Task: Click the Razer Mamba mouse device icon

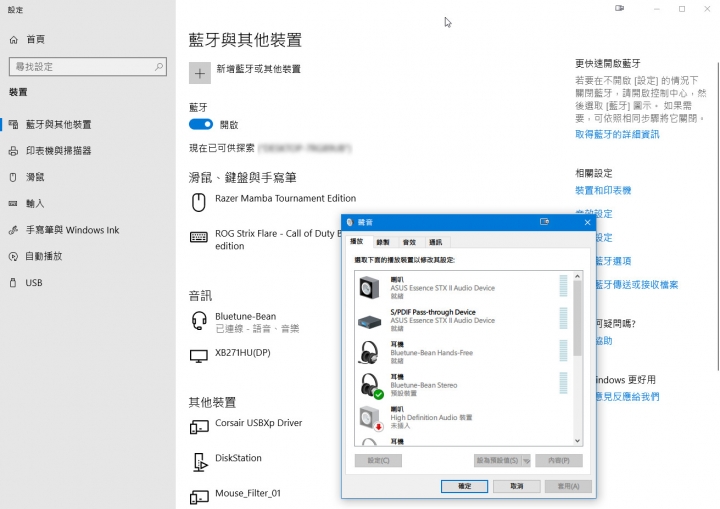Action: [199, 203]
